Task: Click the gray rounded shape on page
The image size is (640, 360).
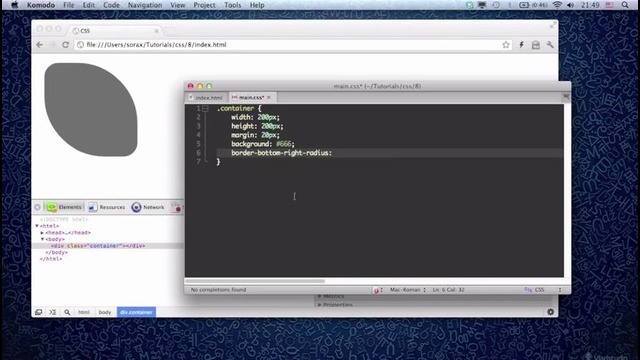Action: (91, 109)
